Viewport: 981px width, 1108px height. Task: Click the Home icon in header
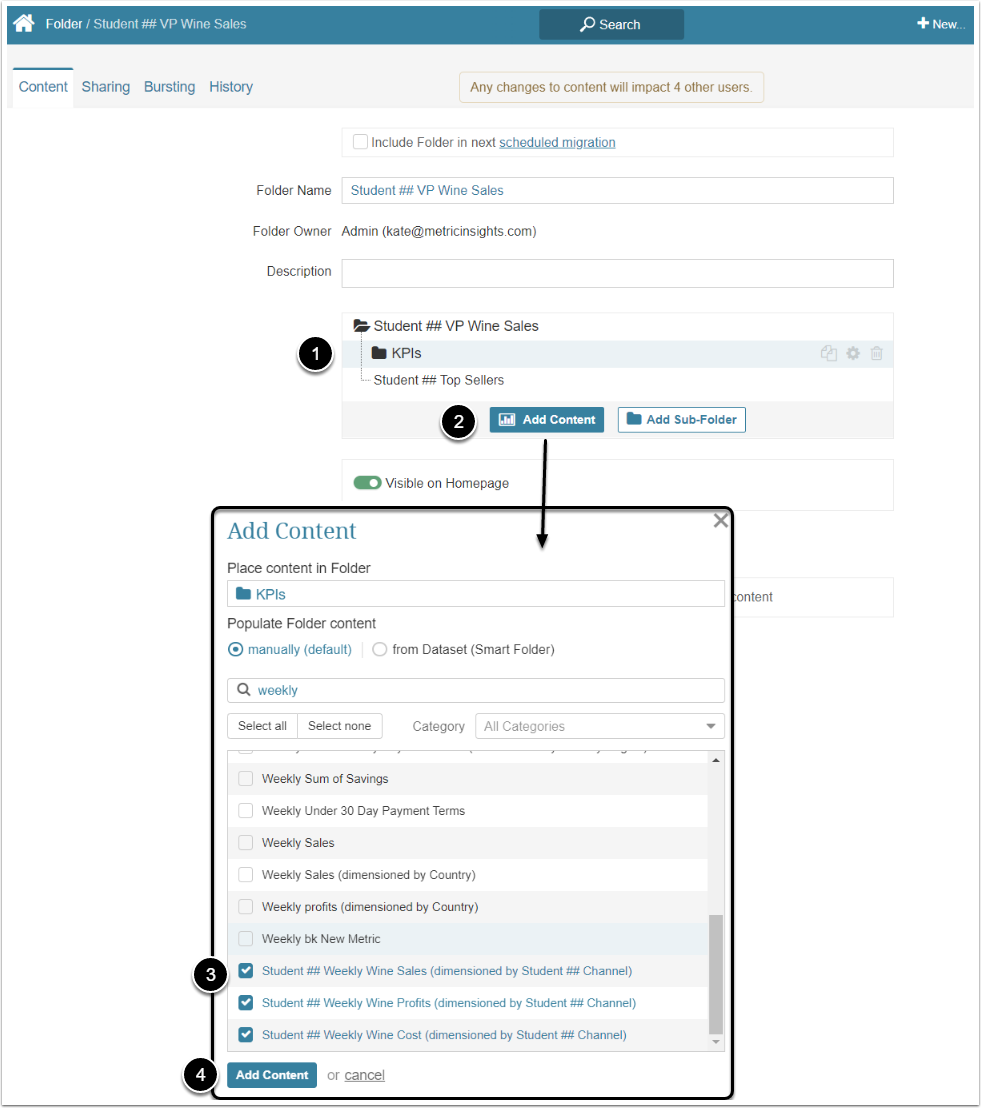coord(24,24)
